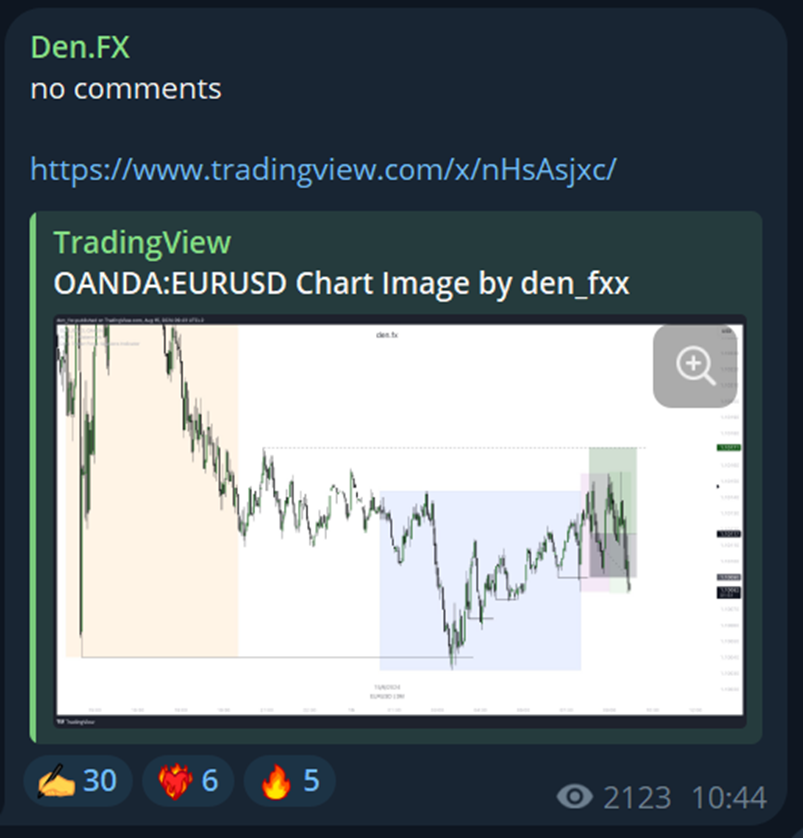The height and width of the screenshot is (838, 803).
Task: Click the den.fx watermark atop chart
Action: pyautogui.click(x=387, y=335)
